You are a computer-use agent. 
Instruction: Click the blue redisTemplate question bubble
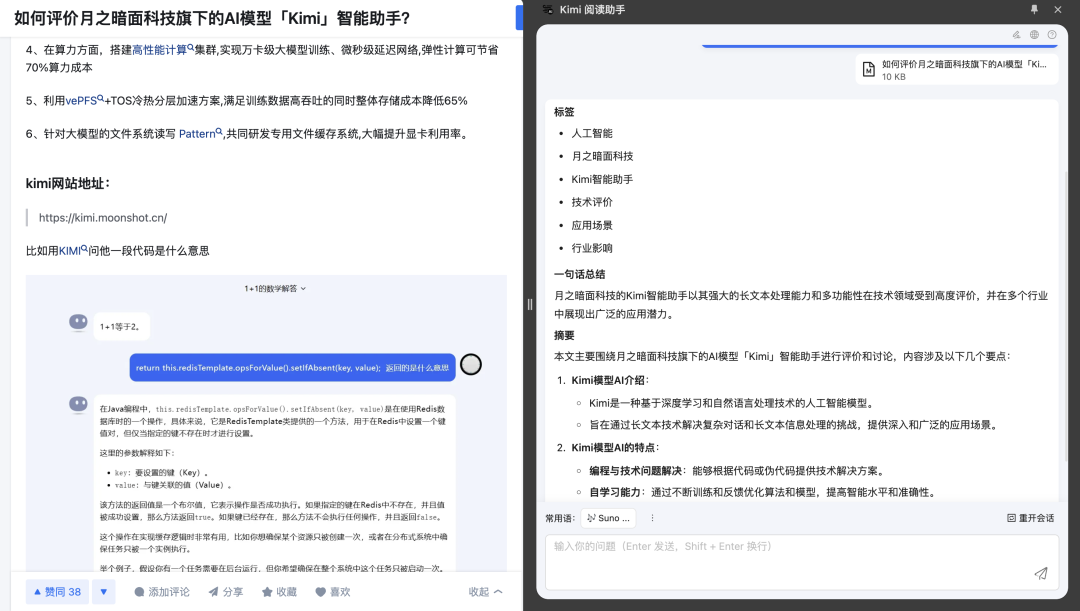[x=293, y=367]
